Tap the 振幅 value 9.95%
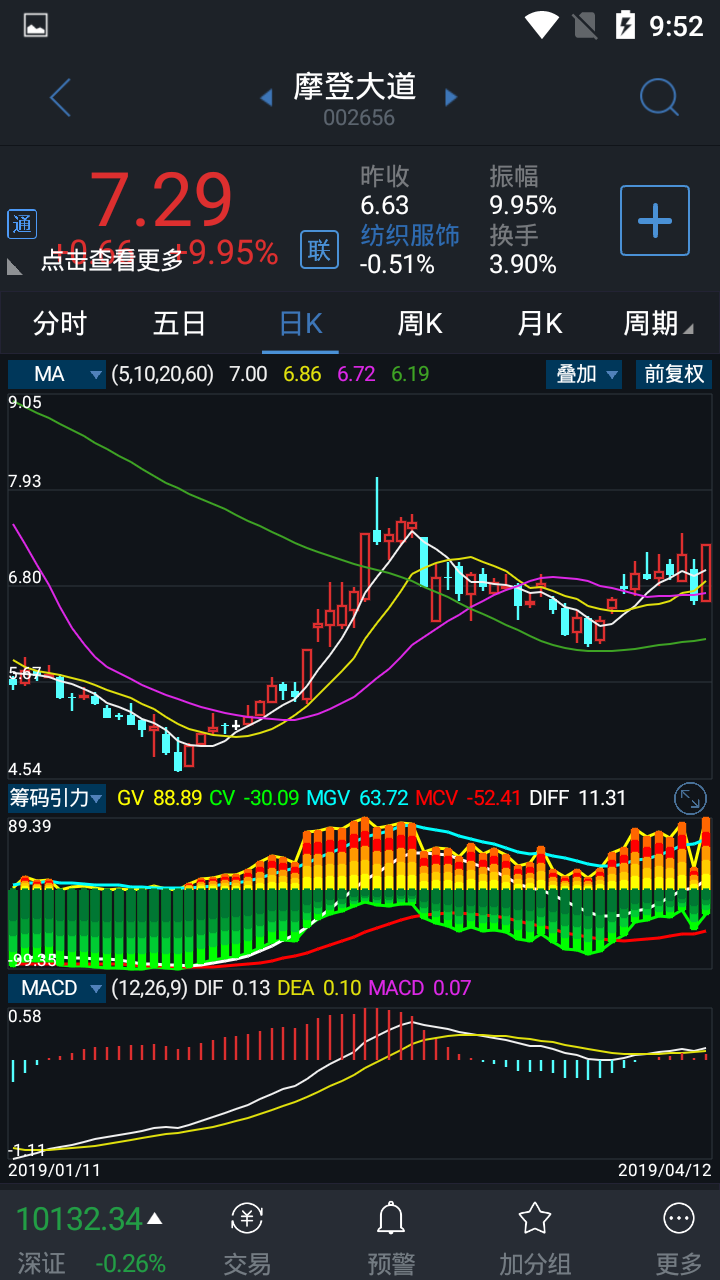 click(523, 206)
